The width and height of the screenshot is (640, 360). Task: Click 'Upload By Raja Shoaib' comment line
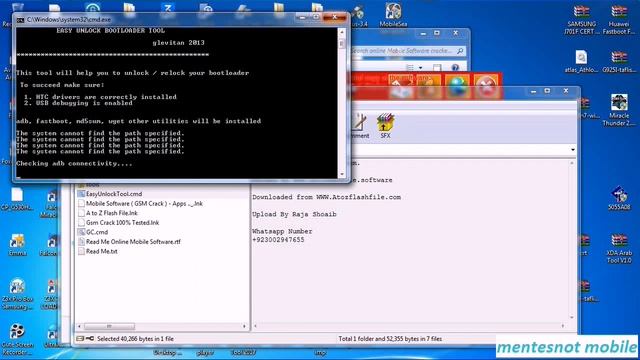(x=294, y=214)
